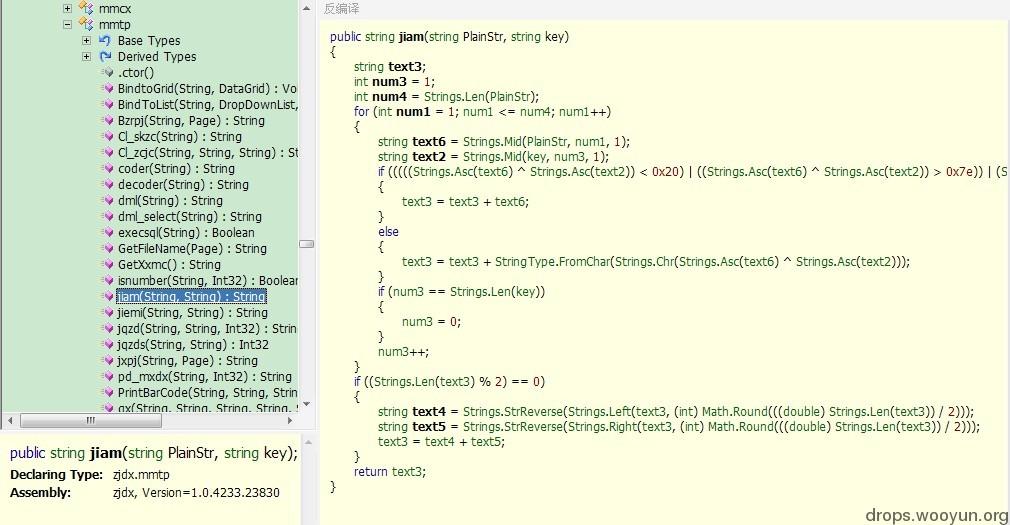Click the Base Types arrow icon
This screenshot has width=1010, height=525.
[x=104, y=41]
